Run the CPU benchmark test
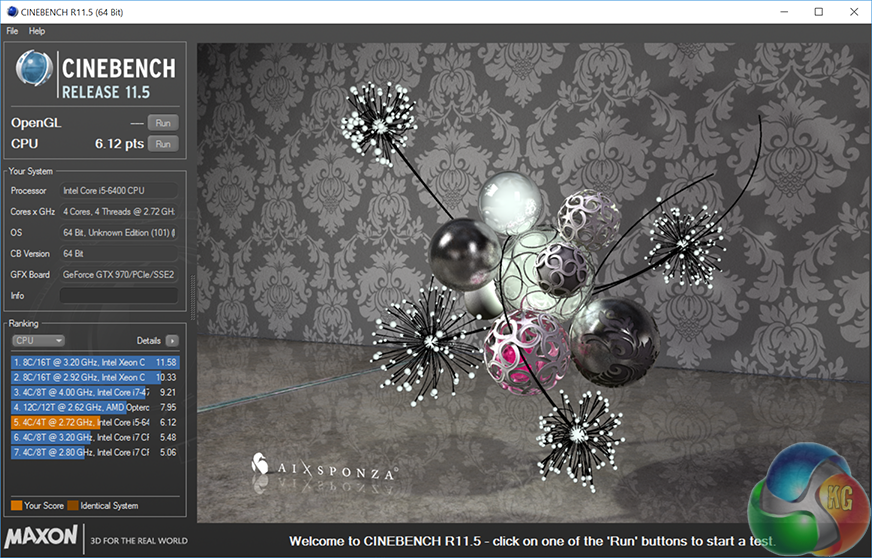 162,144
